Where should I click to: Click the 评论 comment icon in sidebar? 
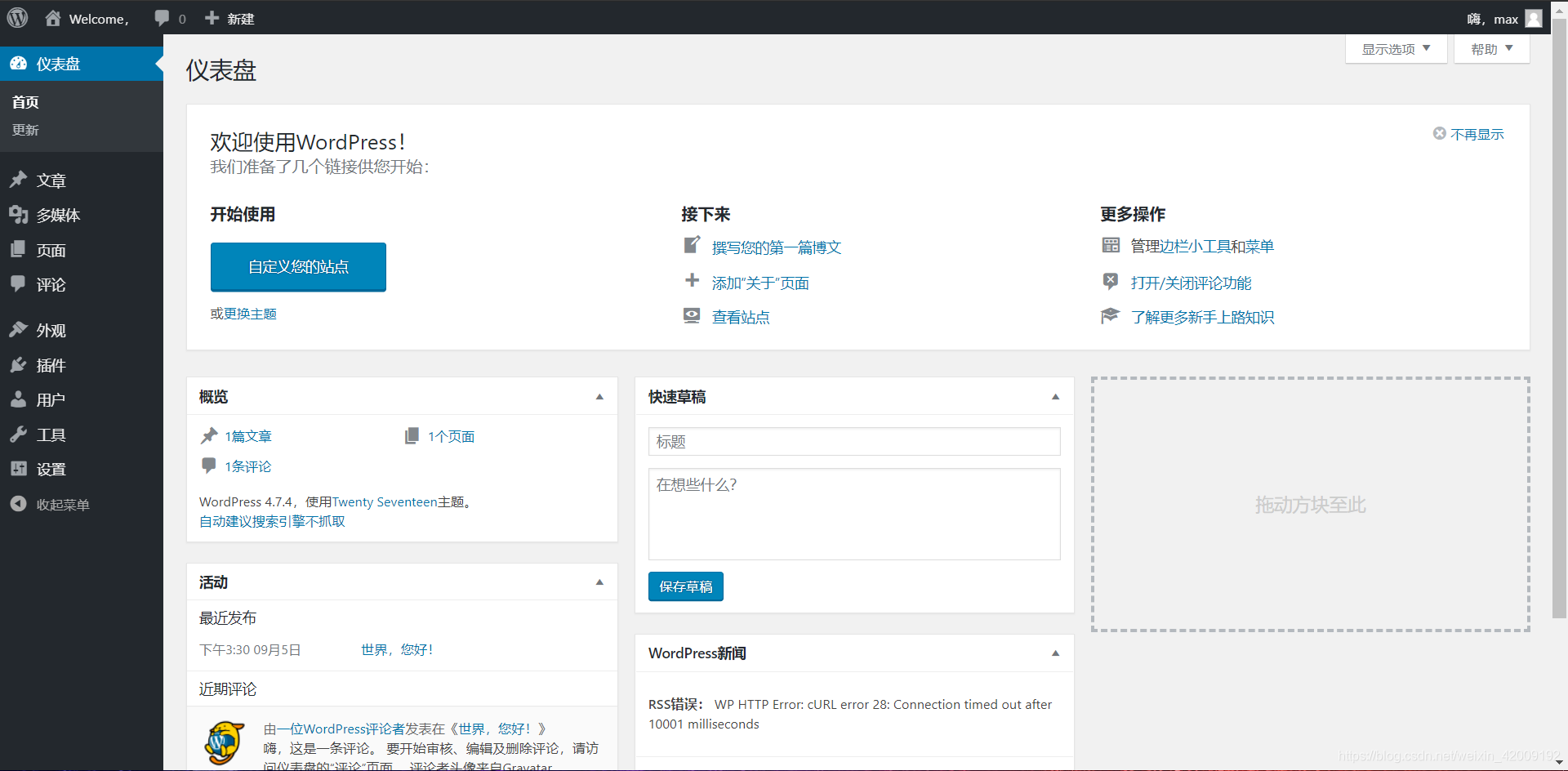click(x=18, y=283)
